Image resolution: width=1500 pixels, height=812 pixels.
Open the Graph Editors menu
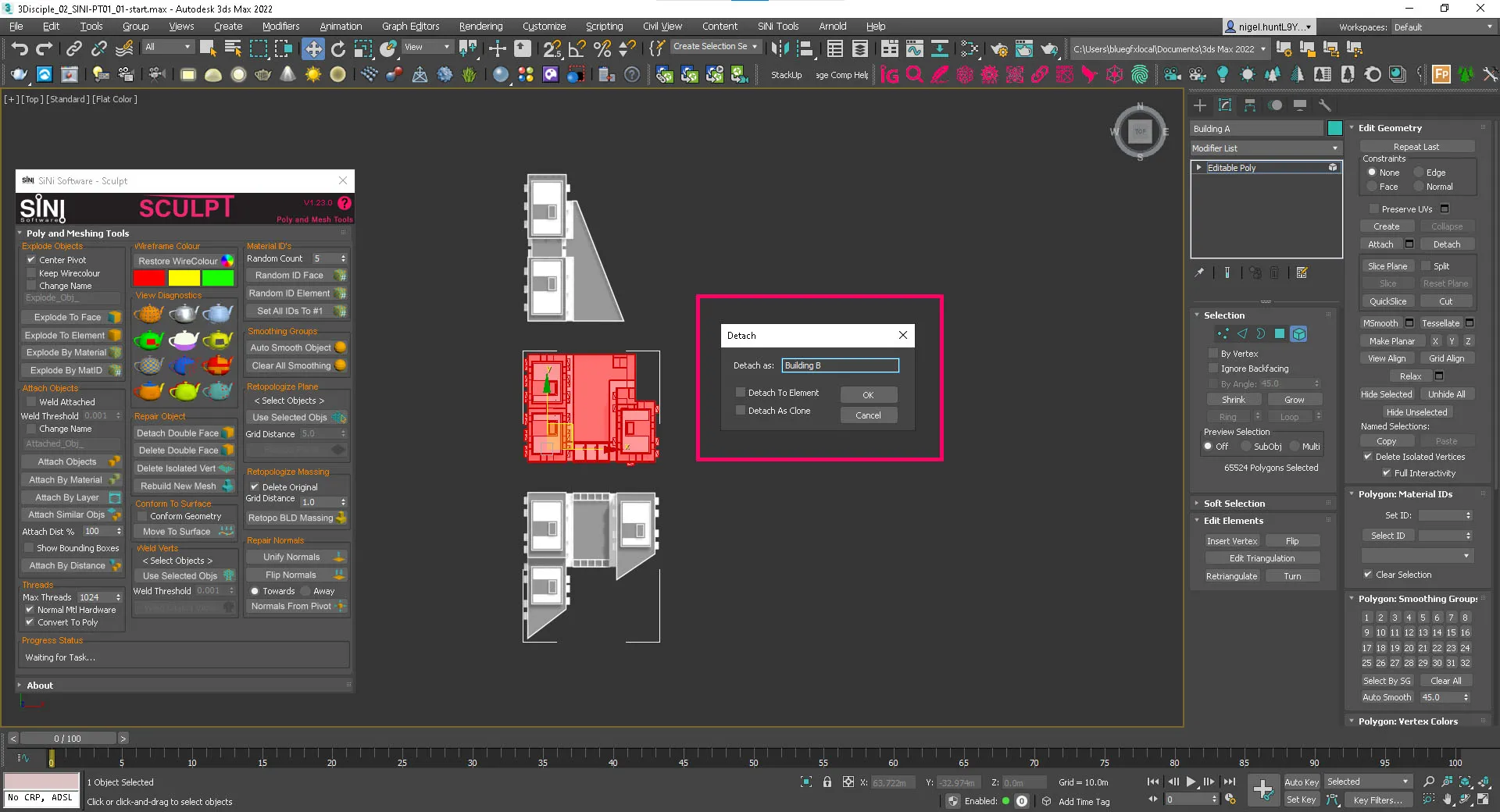(x=410, y=27)
